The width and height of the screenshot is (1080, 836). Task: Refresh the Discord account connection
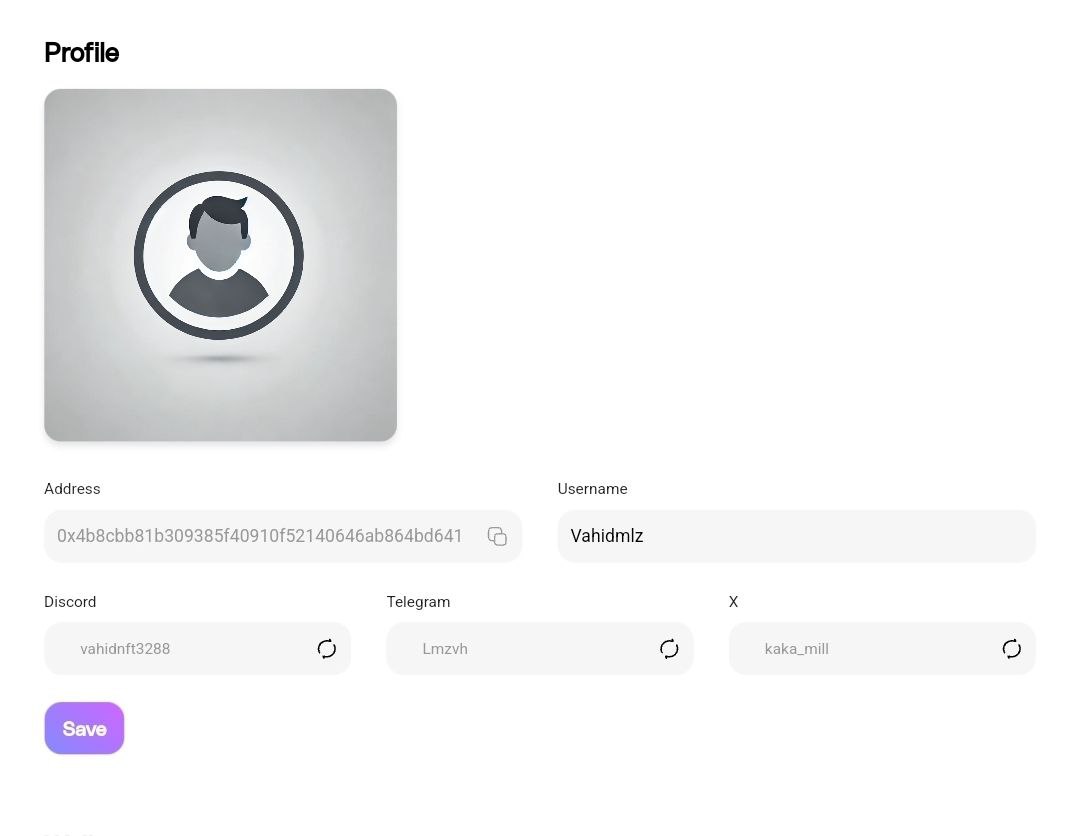click(327, 649)
